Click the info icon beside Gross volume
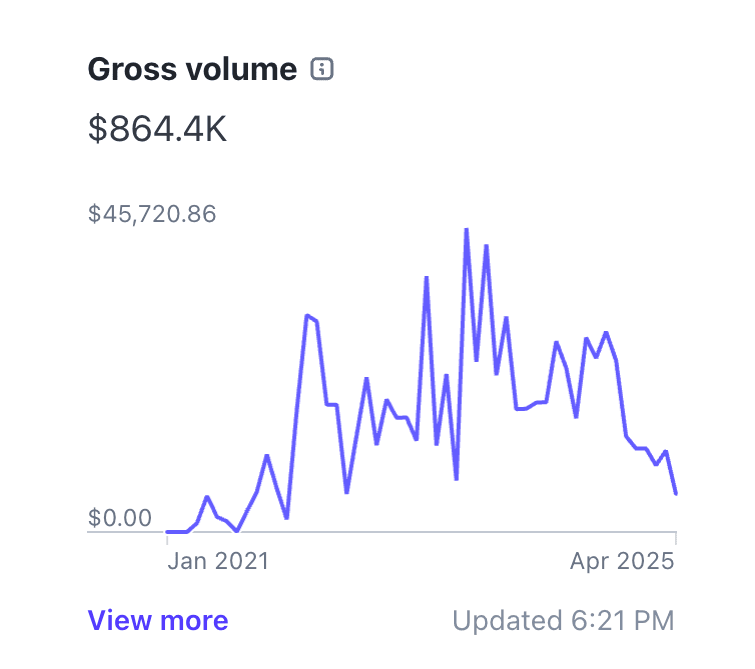This screenshot has width=755, height=669. [x=322, y=69]
